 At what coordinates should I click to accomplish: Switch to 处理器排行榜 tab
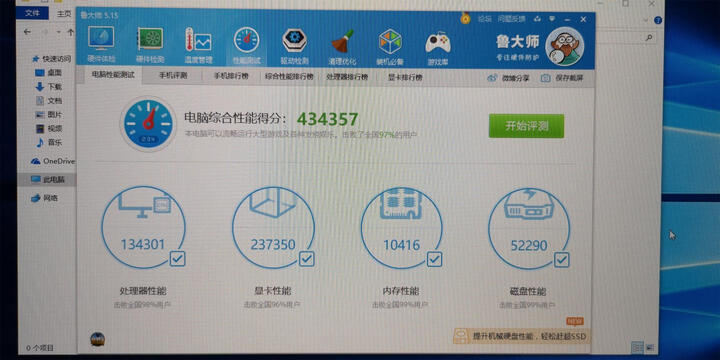click(x=347, y=77)
